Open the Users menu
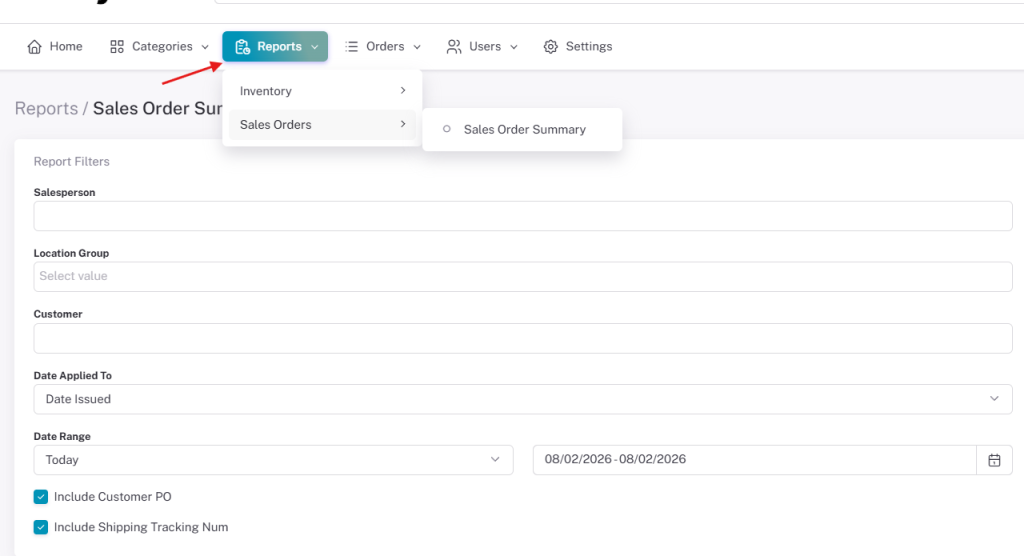Screen dimensions: 1024x556 pyautogui.click(x=482, y=46)
